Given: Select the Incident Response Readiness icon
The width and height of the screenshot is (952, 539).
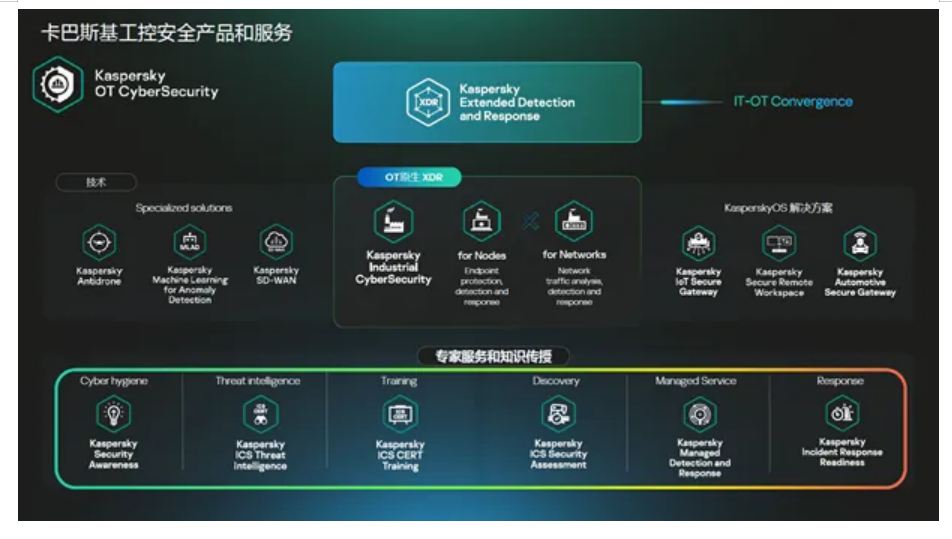Looking at the screenshot, I should click(x=842, y=413).
